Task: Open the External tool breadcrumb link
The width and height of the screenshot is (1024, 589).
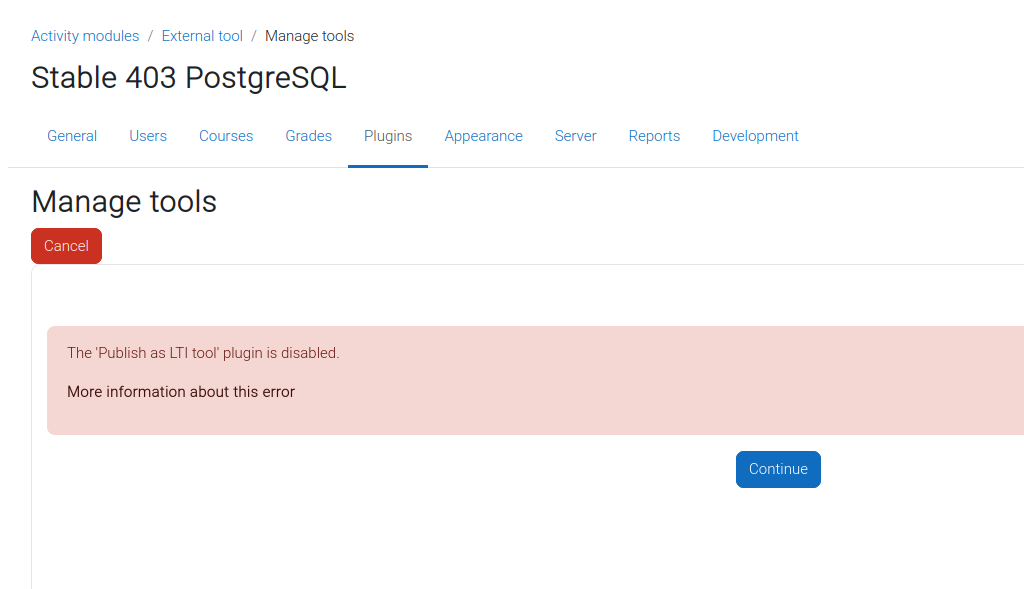Action: (x=202, y=36)
